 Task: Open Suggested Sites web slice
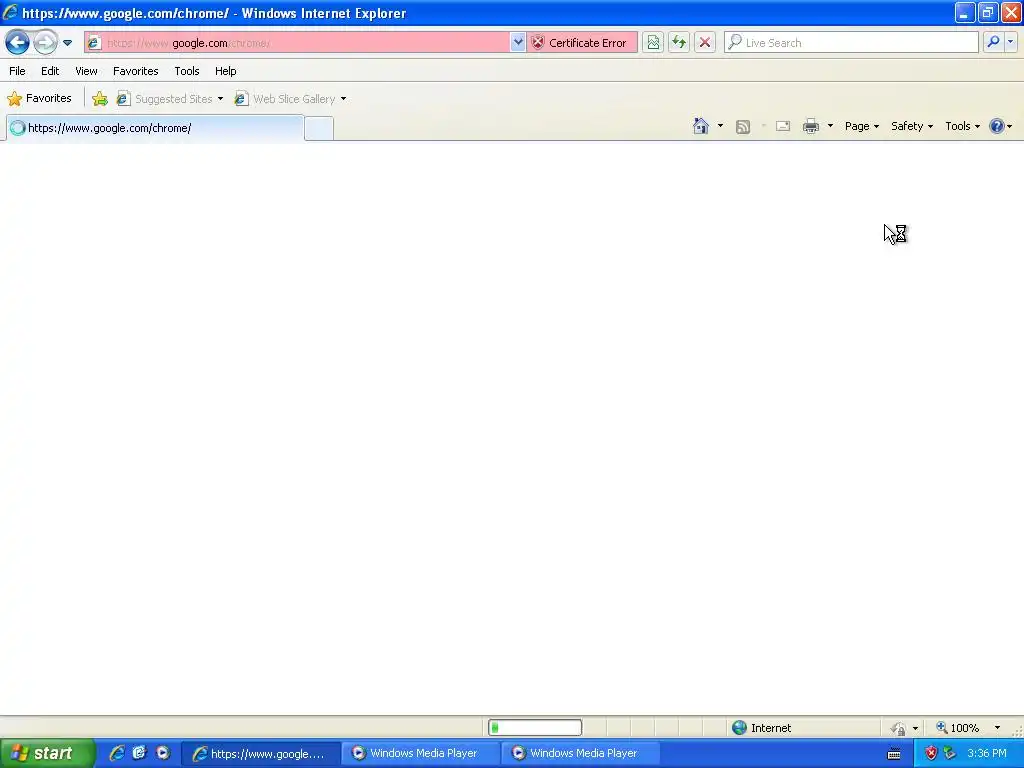170,99
